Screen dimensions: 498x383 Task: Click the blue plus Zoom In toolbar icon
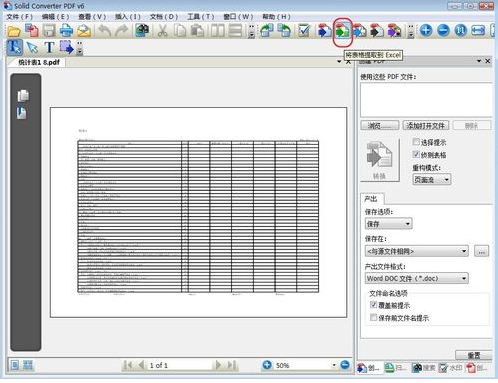point(426,31)
